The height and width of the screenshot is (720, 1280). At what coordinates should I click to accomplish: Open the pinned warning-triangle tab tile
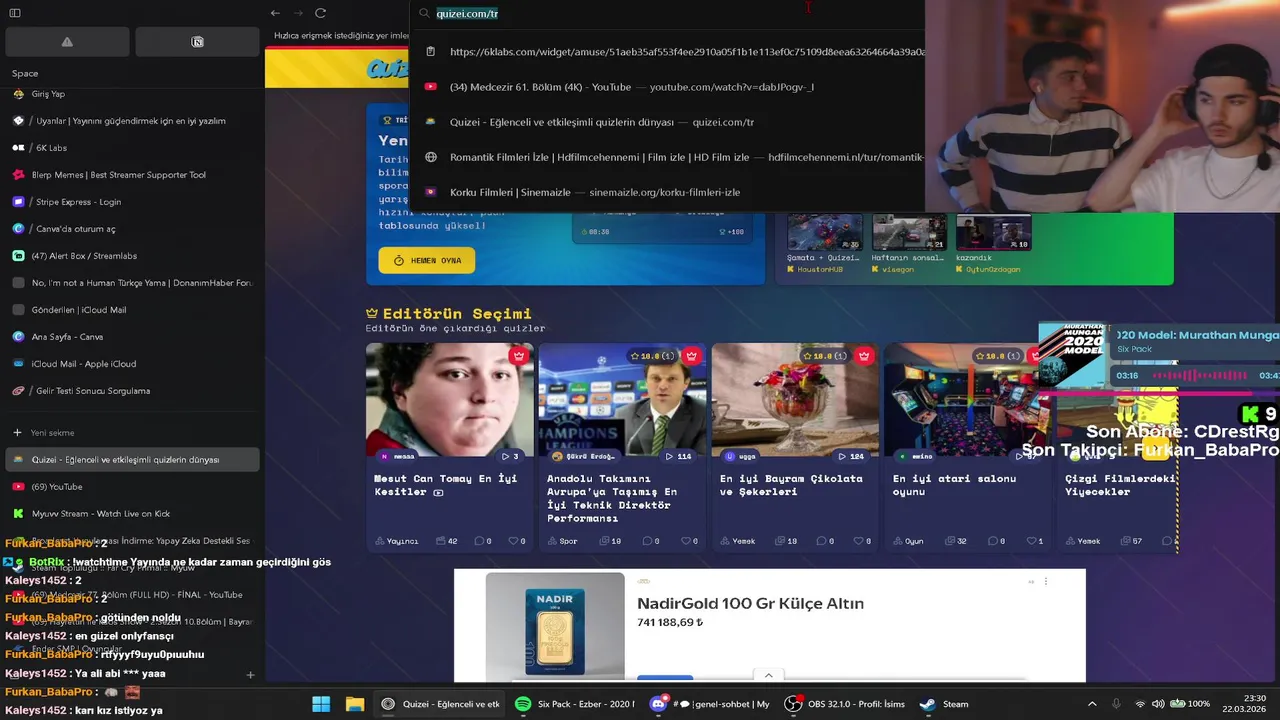(x=67, y=42)
